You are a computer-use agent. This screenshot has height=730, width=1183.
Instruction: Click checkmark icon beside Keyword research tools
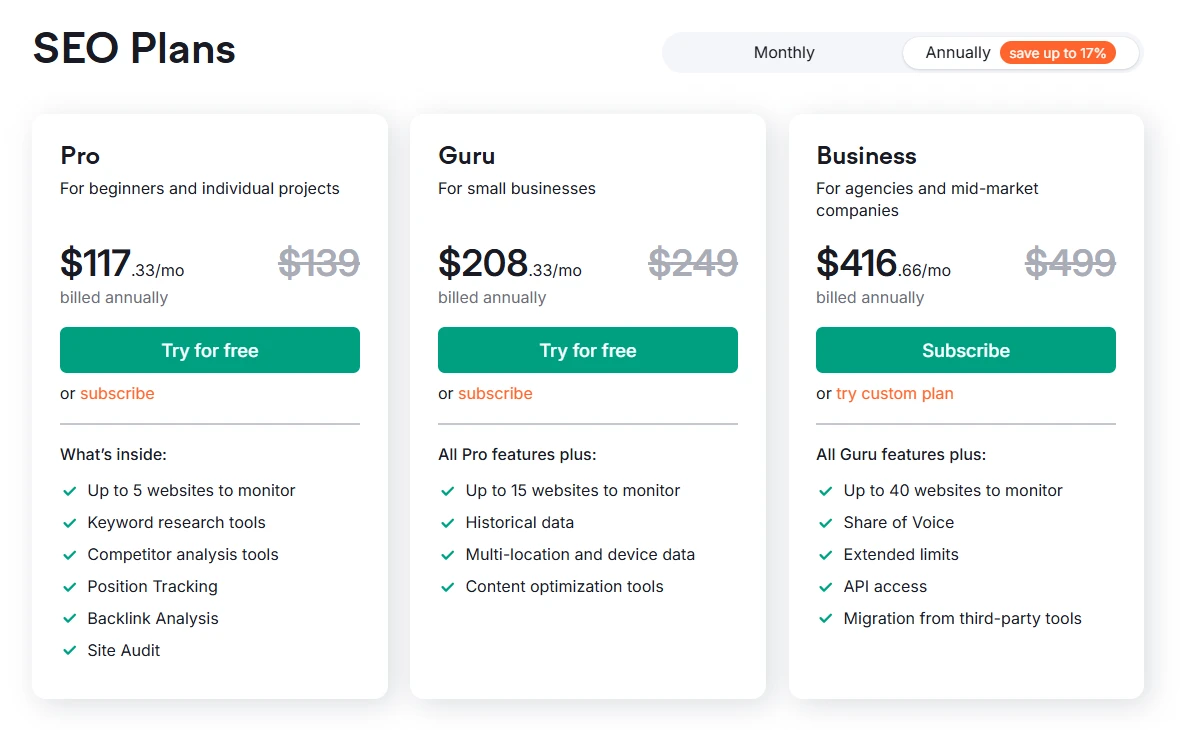pyautogui.click(x=70, y=523)
